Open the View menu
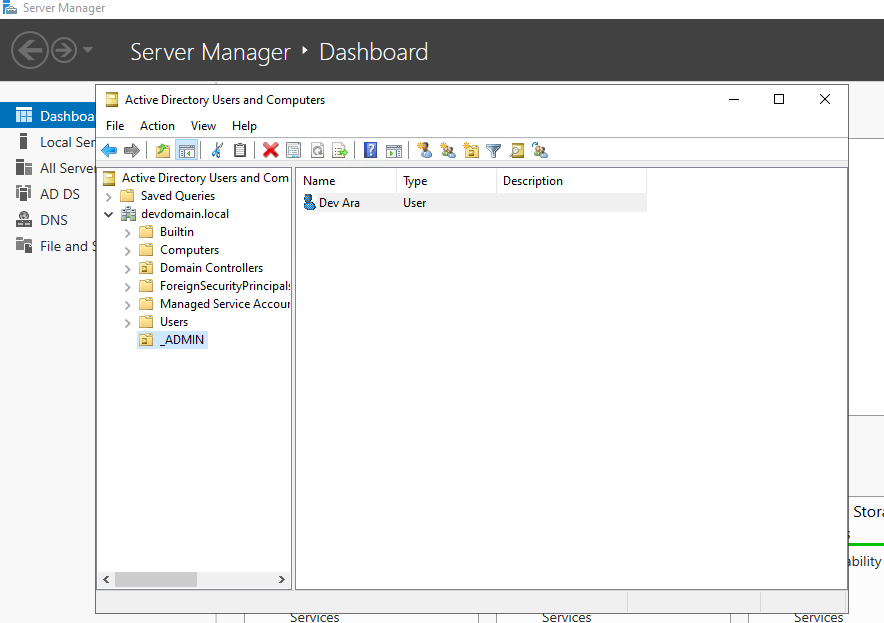The width and height of the screenshot is (884, 623). pos(203,126)
